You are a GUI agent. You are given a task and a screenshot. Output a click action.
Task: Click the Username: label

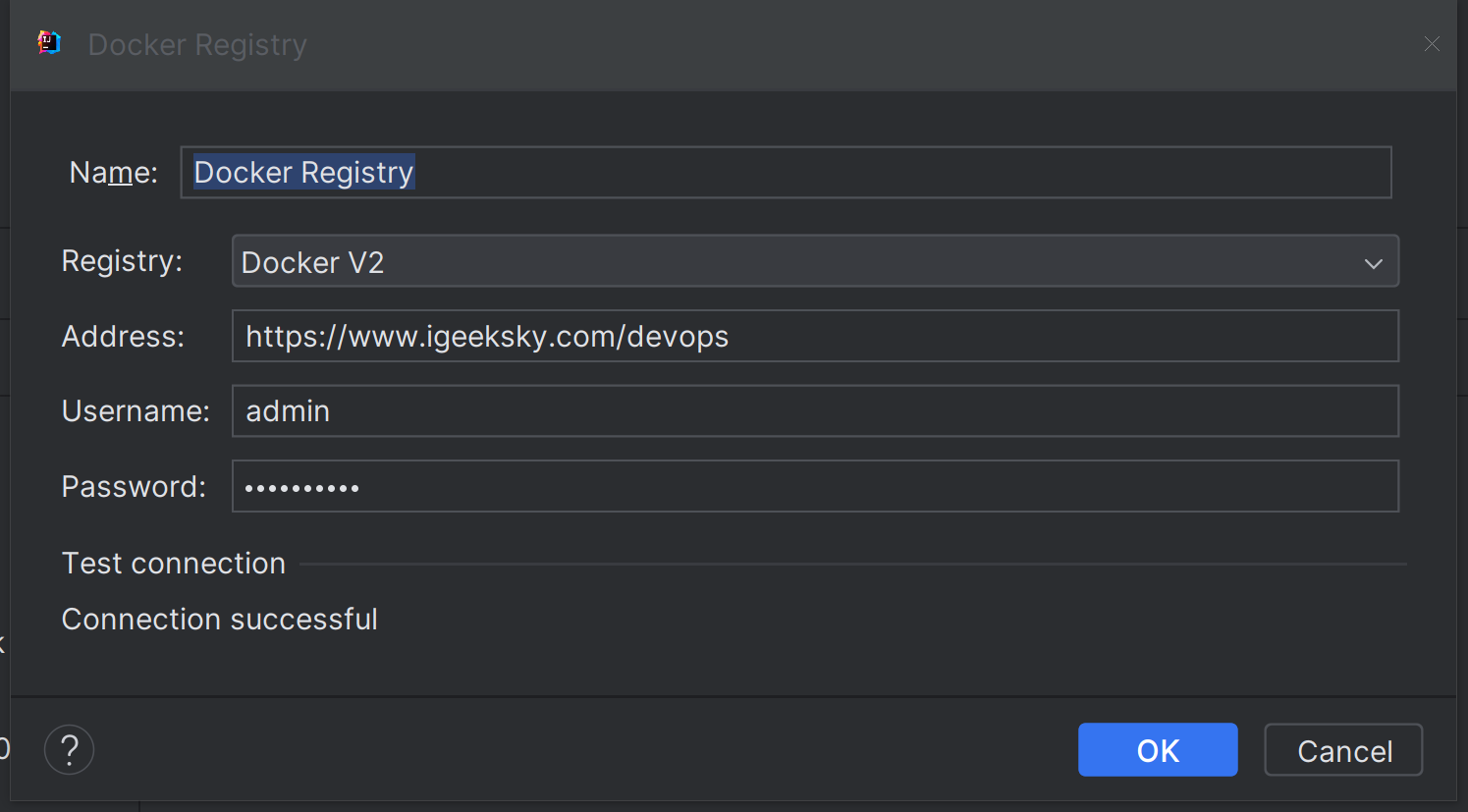pos(136,411)
